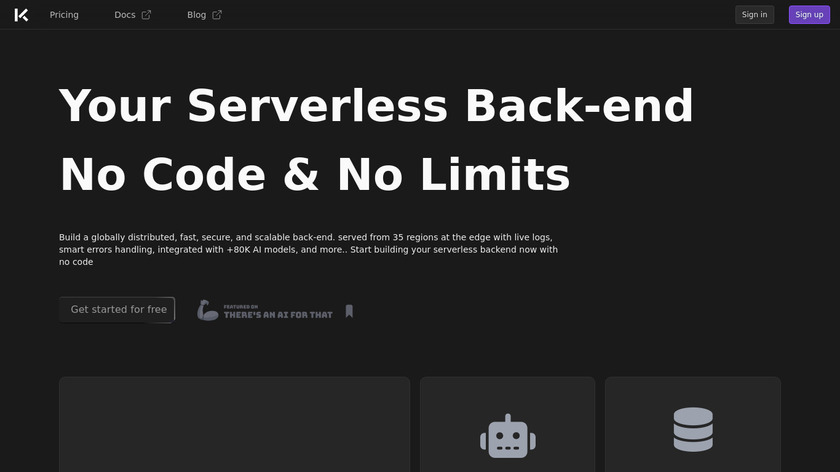840x472 pixels.
Task: Click the Your Serverless Back-end heading
Action: 376,106
